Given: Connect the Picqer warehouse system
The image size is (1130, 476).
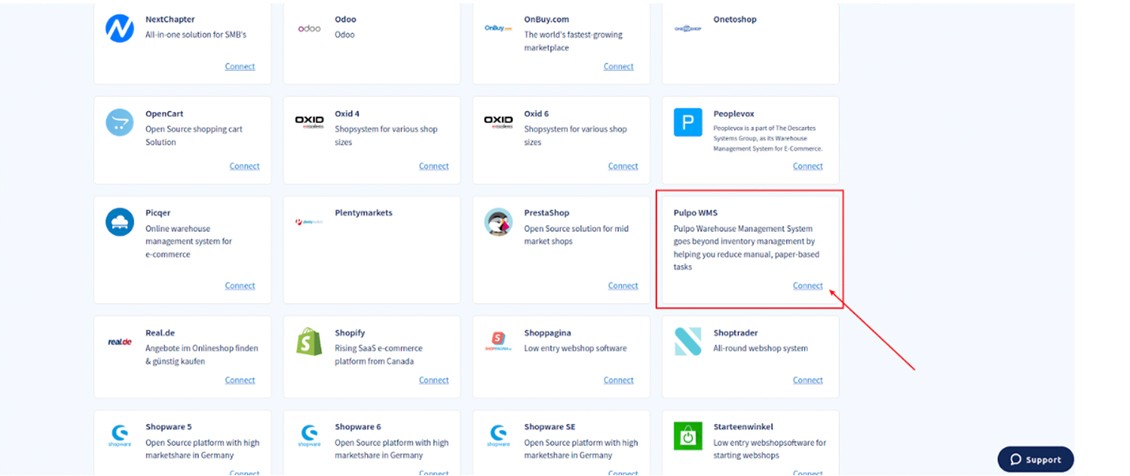Looking at the screenshot, I should [x=240, y=285].
